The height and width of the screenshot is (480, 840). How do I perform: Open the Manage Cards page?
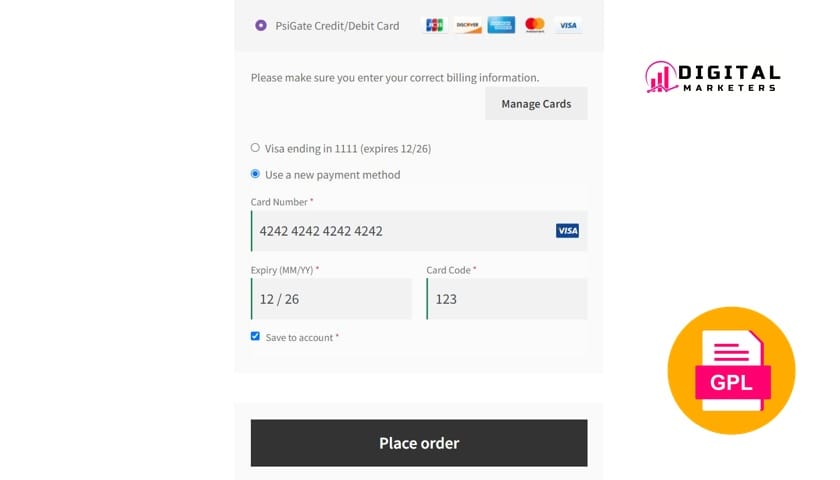click(536, 104)
